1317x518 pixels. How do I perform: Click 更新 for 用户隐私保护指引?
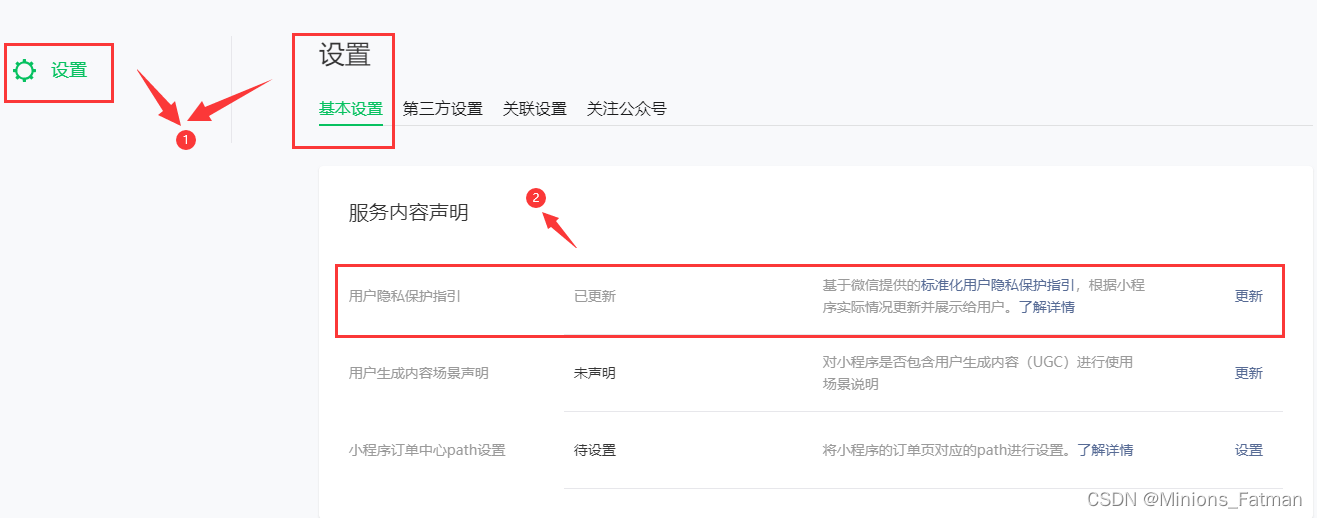pyautogui.click(x=1248, y=296)
